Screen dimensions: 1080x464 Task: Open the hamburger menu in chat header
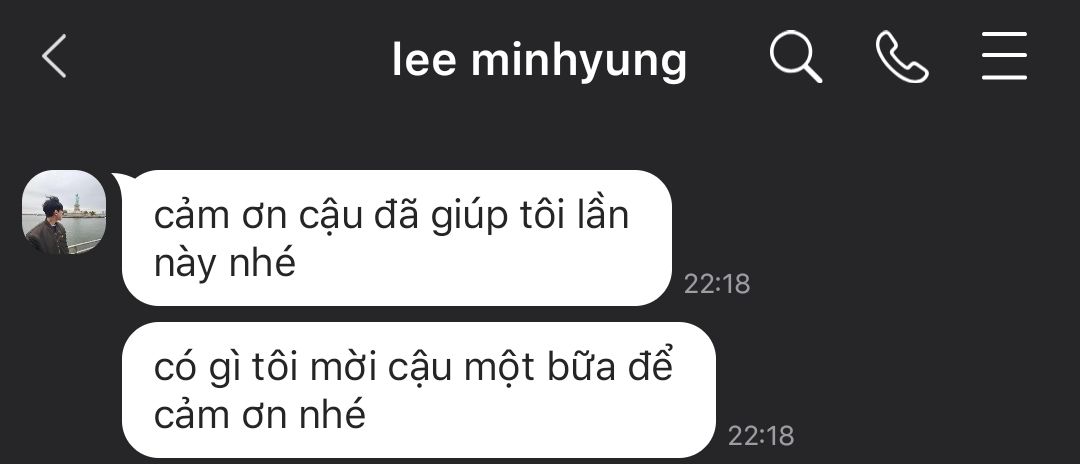pyautogui.click(x=1004, y=56)
